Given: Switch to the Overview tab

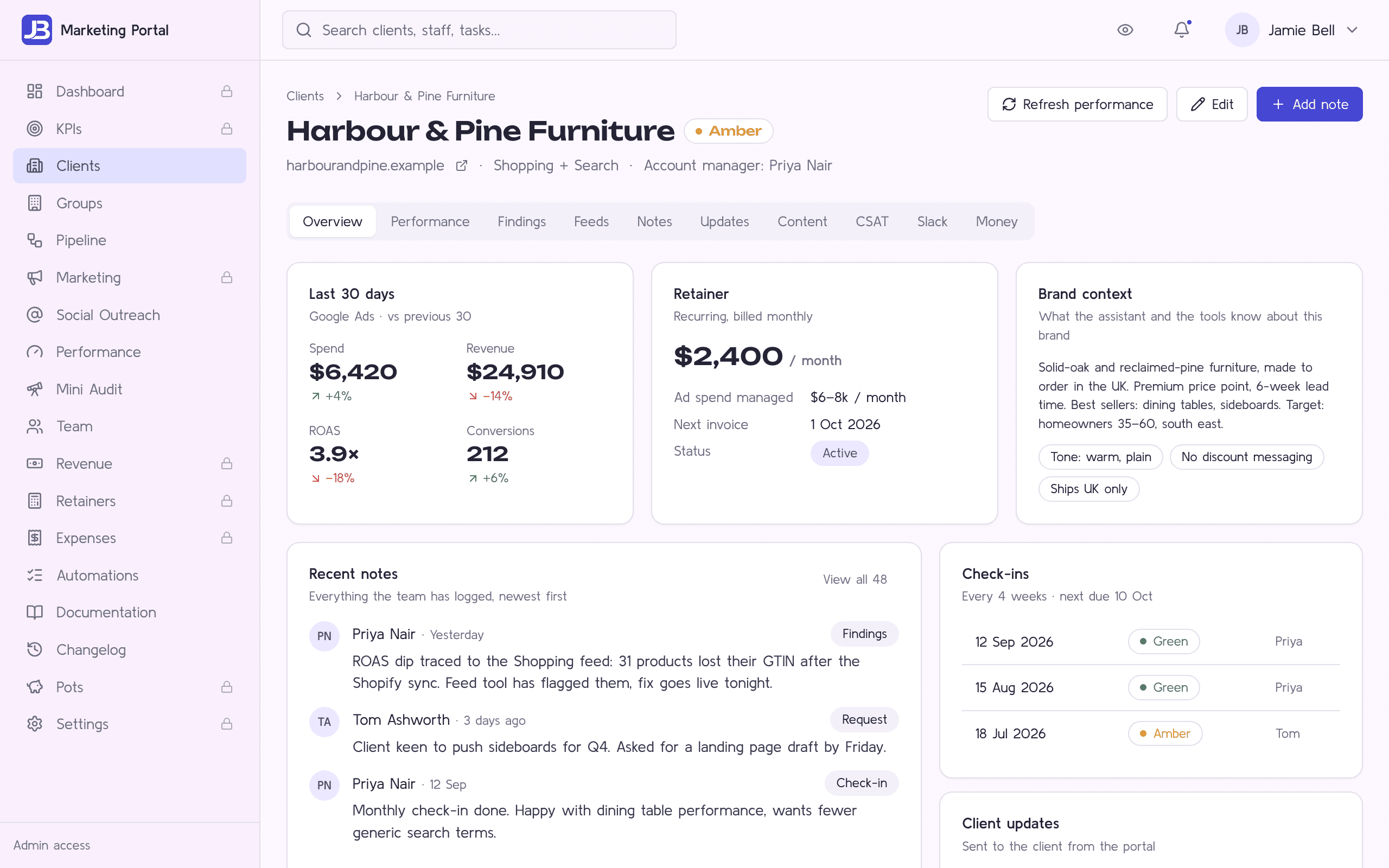Looking at the screenshot, I should [332, 221].
